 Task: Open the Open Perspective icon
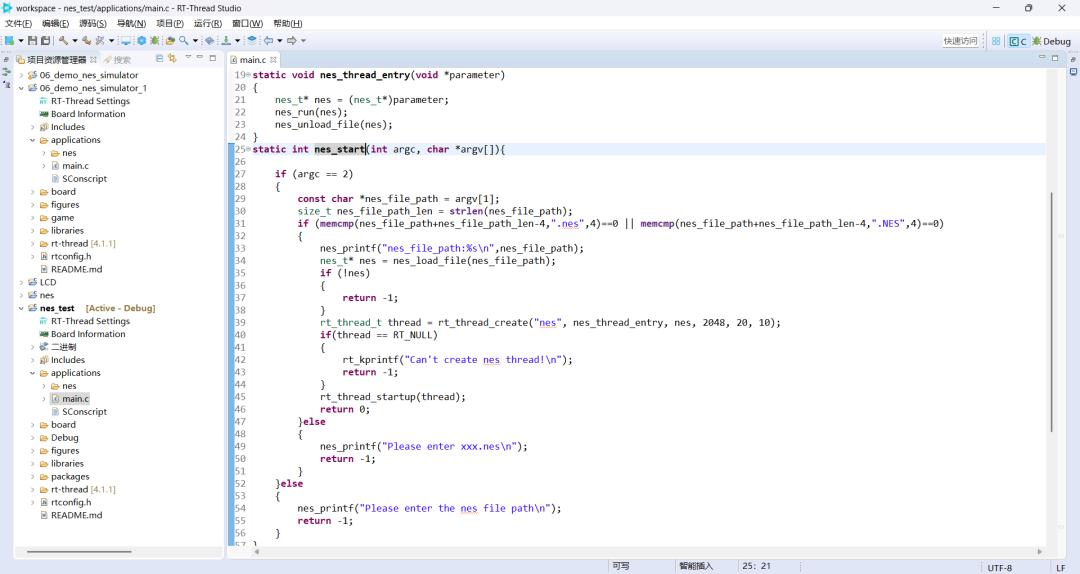point(996,41)
